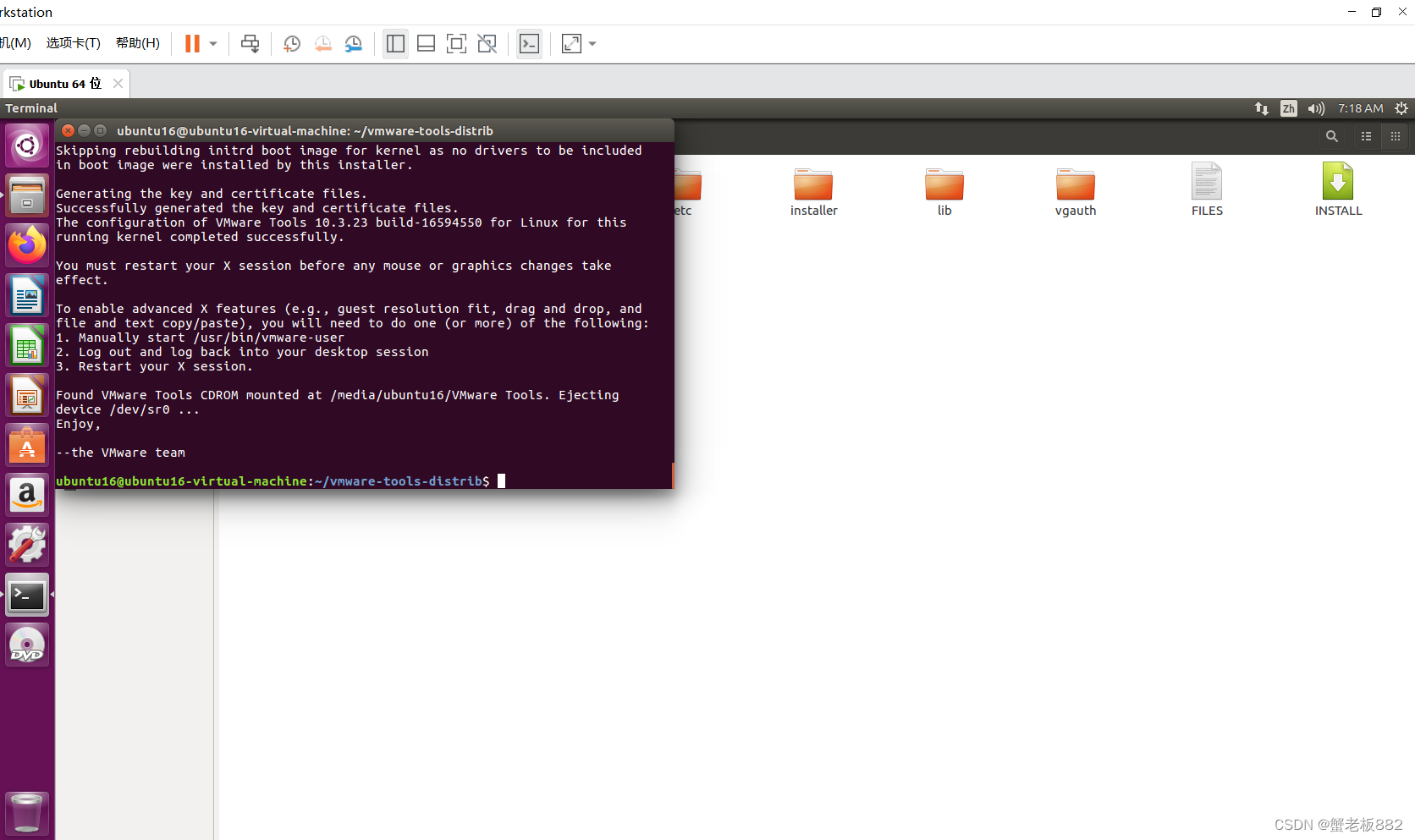1415x840 pixels.
Task: Enter full screen mode
Action: click(456, 44)
